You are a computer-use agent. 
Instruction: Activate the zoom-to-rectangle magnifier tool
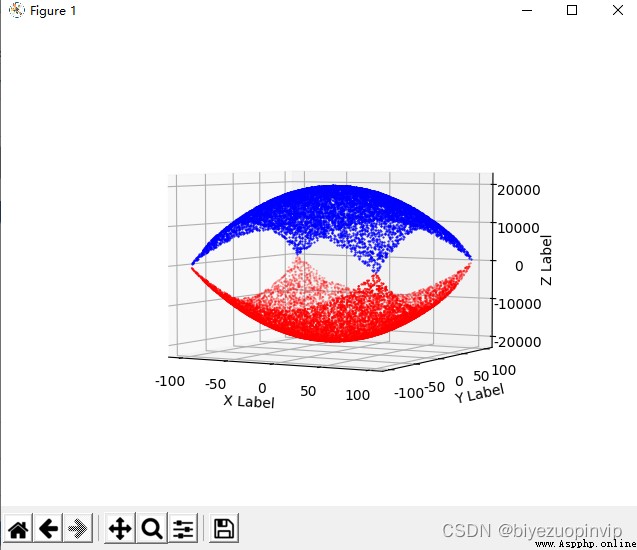152,528
